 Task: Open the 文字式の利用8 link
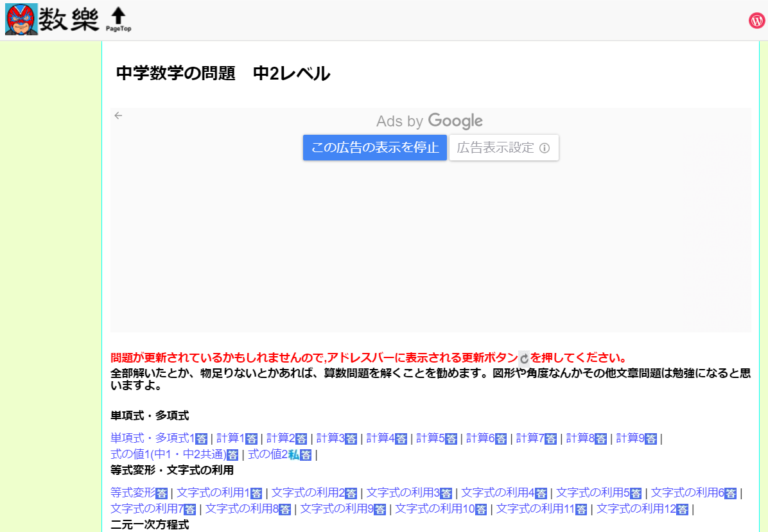pos(242,509)
